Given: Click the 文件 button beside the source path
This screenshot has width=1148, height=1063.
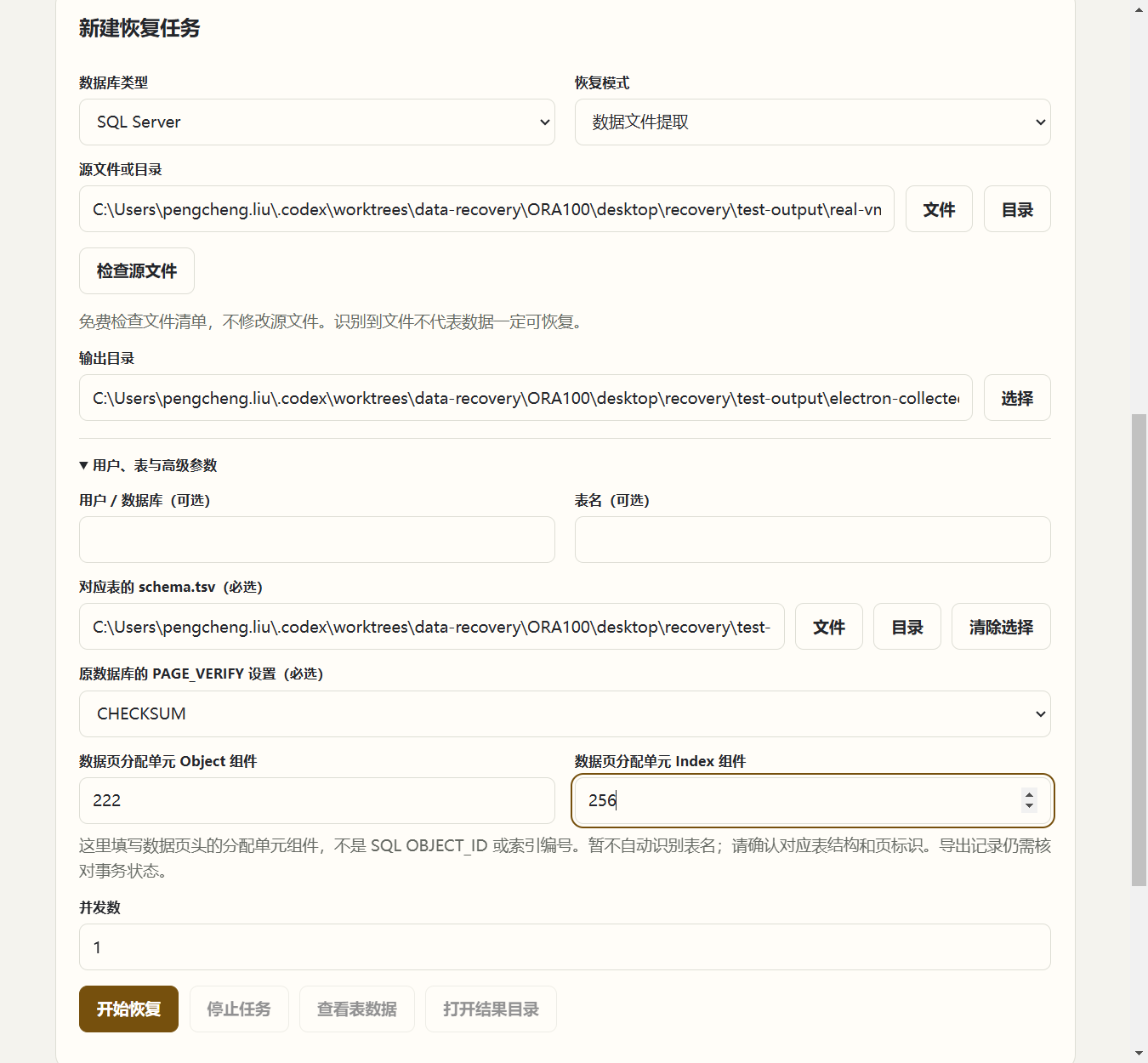Looking at the screenshot, I should (x=939, y=209).
